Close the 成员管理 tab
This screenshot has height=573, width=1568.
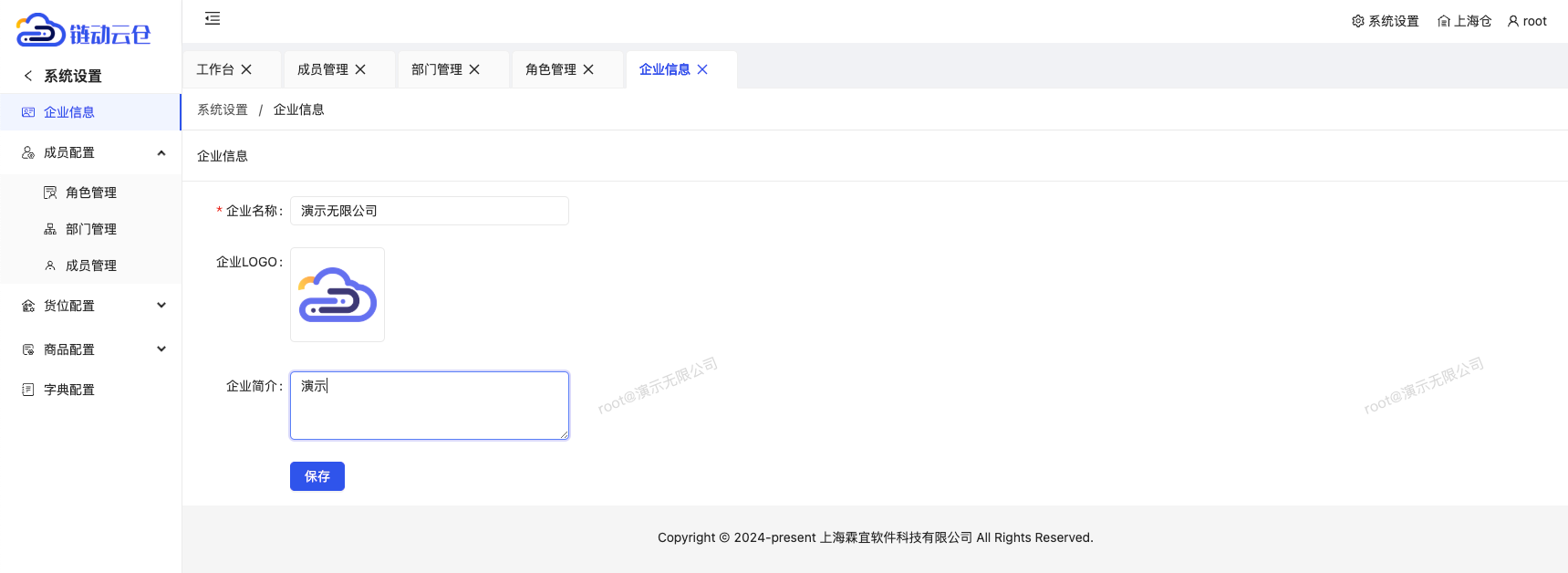[360, 69]
